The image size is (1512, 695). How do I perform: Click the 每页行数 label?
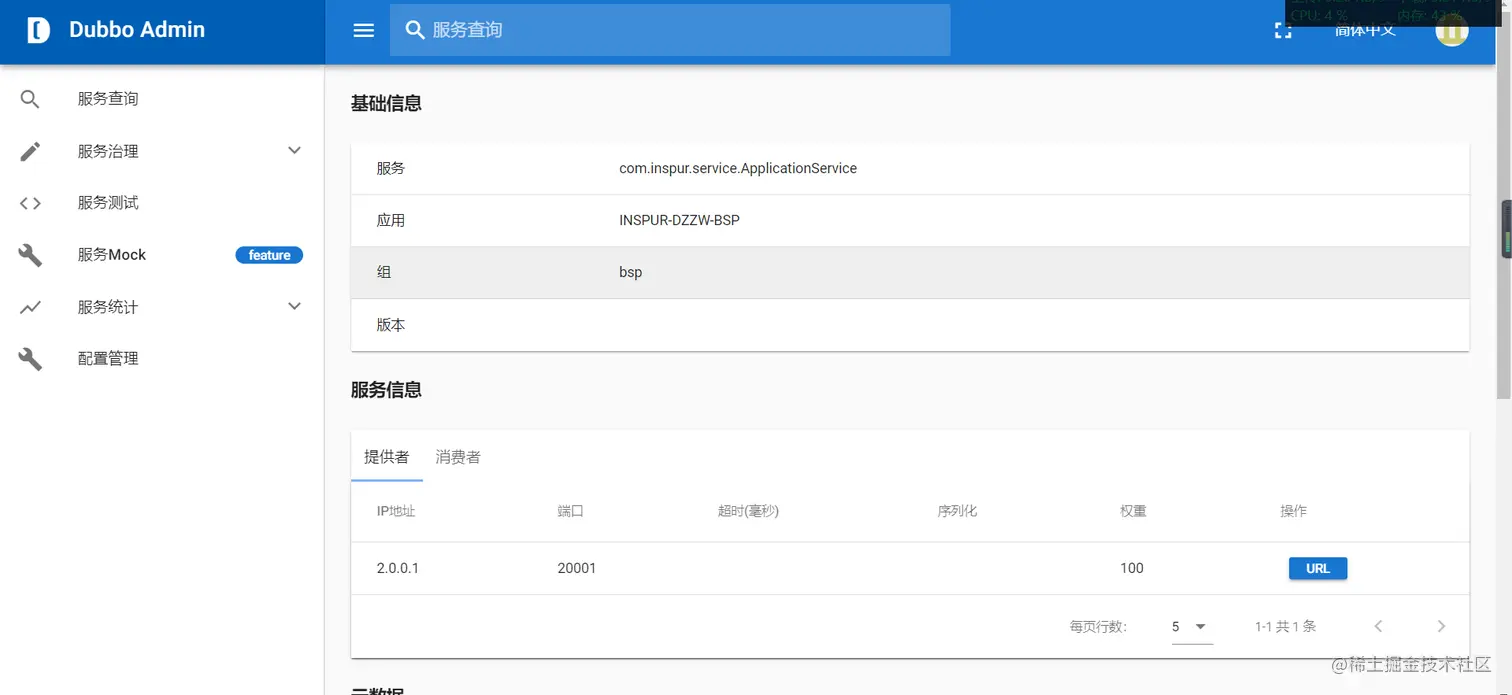1098,627
